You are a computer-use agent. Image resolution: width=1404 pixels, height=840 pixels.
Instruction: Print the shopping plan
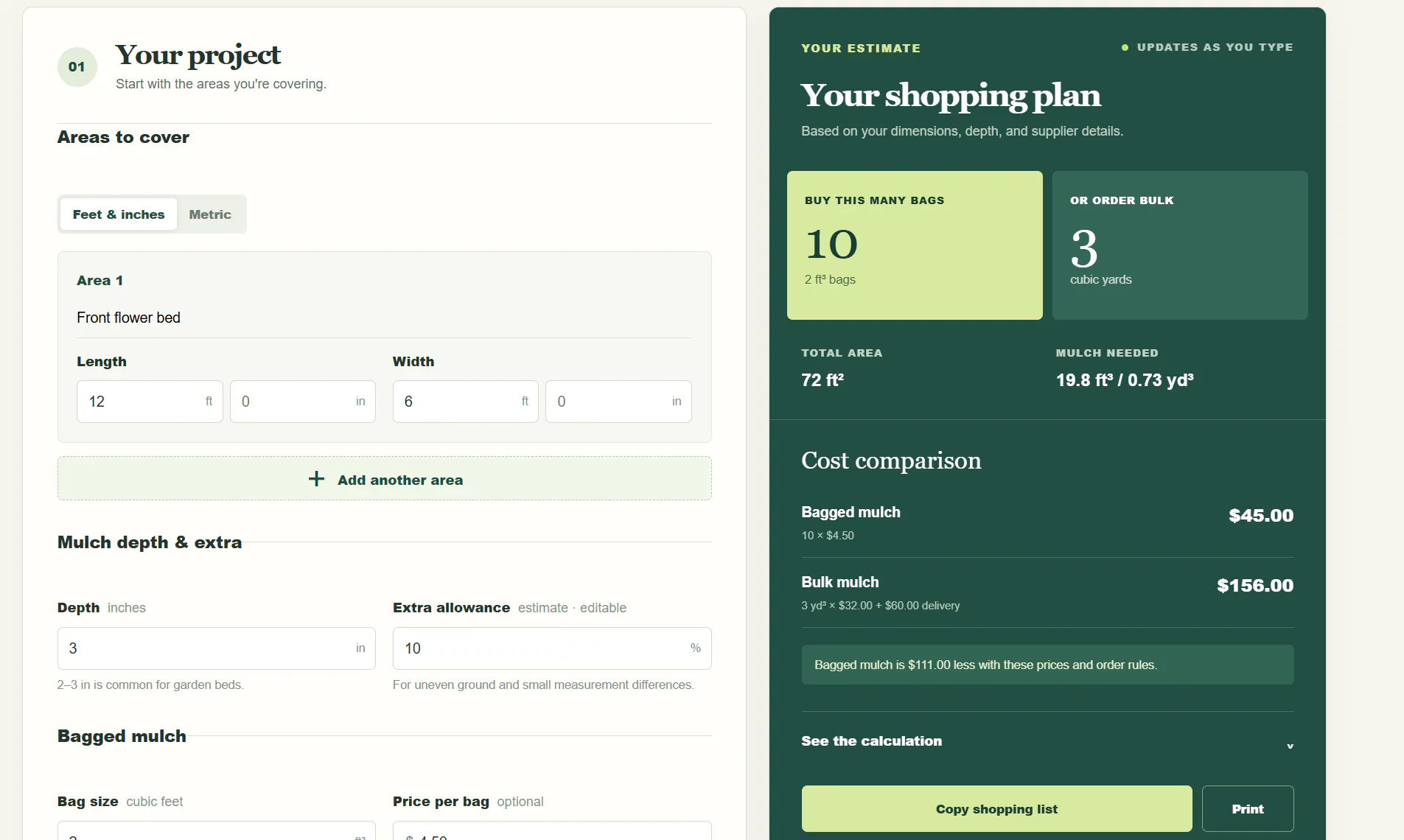[x=1248, y=809]
